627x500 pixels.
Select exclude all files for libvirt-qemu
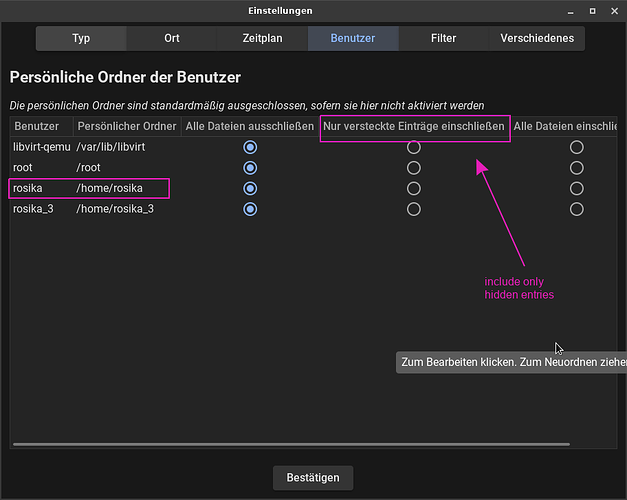pos(250,147)
